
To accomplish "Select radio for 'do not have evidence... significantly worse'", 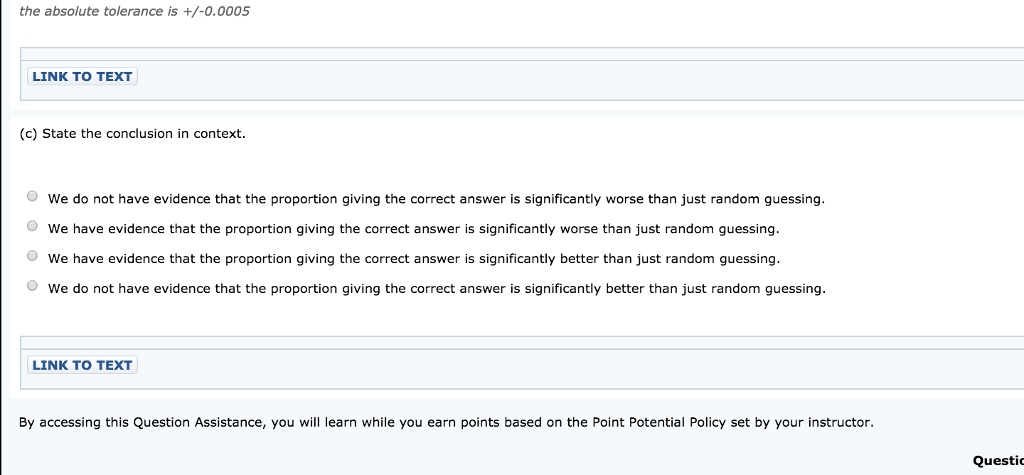I will (32, 196).
